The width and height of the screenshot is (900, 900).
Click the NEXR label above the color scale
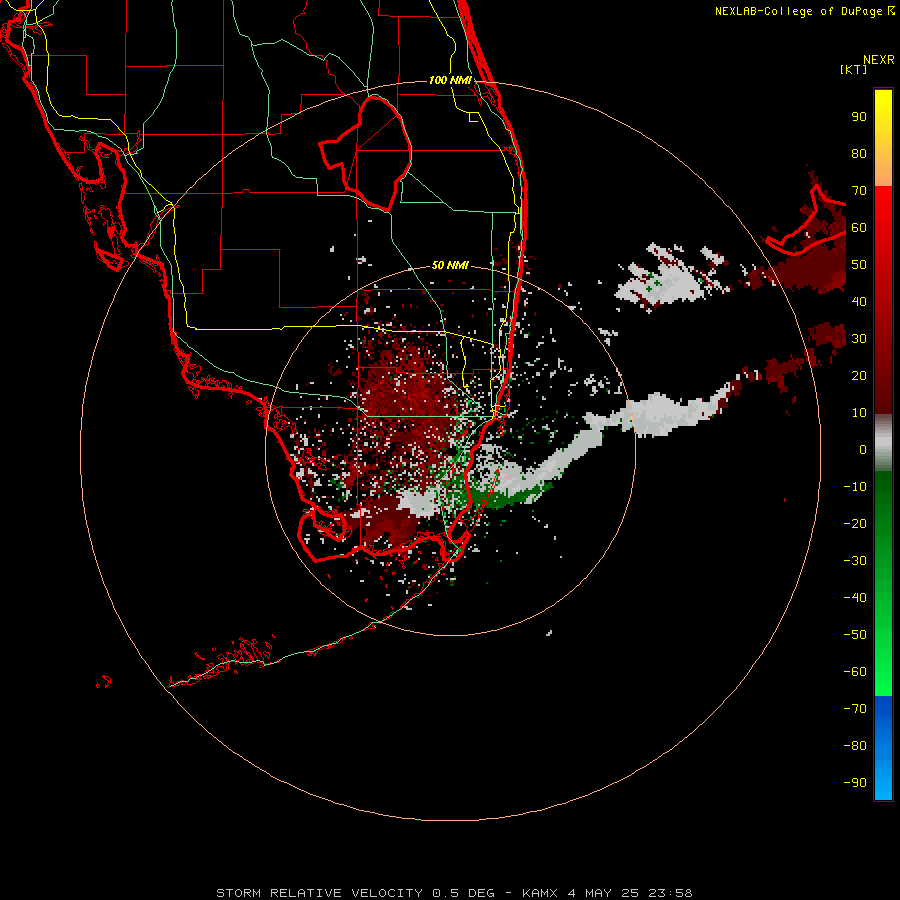point(879,60)
